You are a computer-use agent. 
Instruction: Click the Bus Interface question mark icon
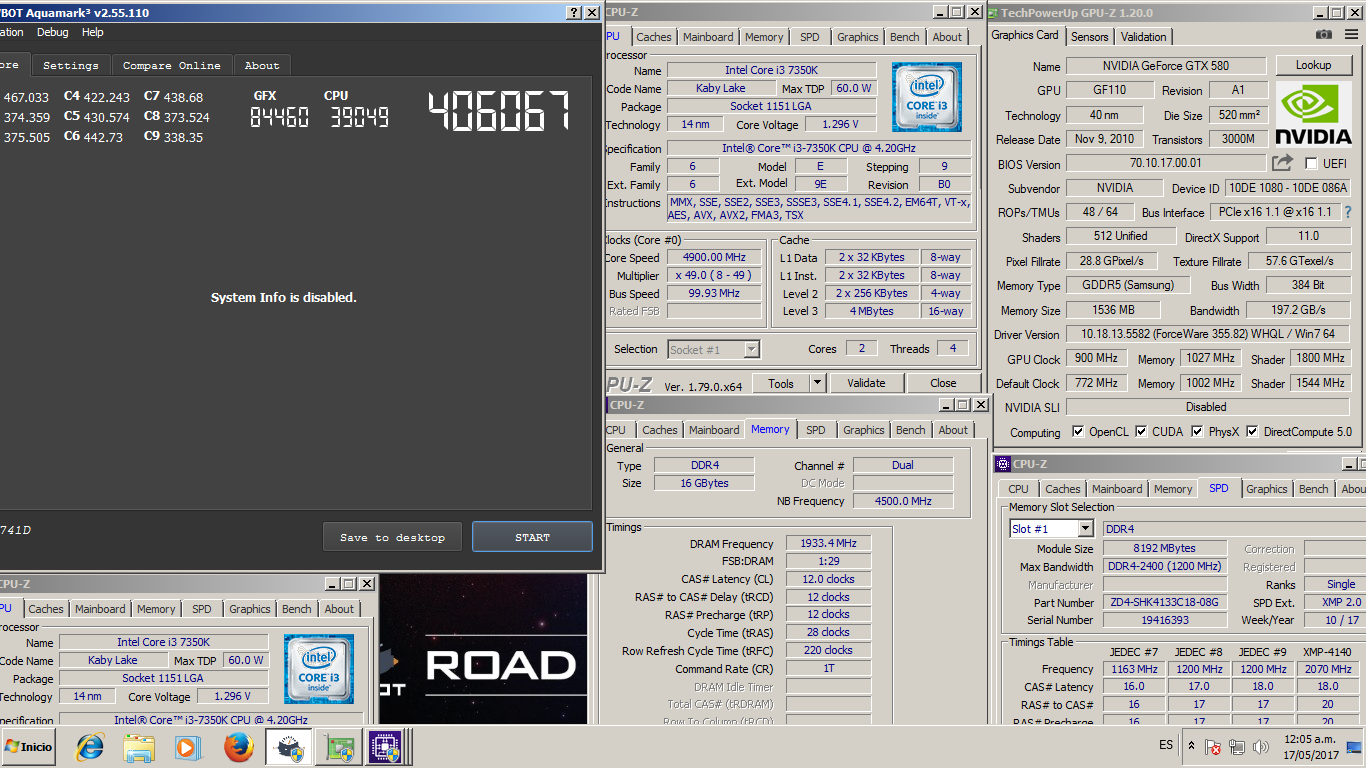coord(1348,212)
